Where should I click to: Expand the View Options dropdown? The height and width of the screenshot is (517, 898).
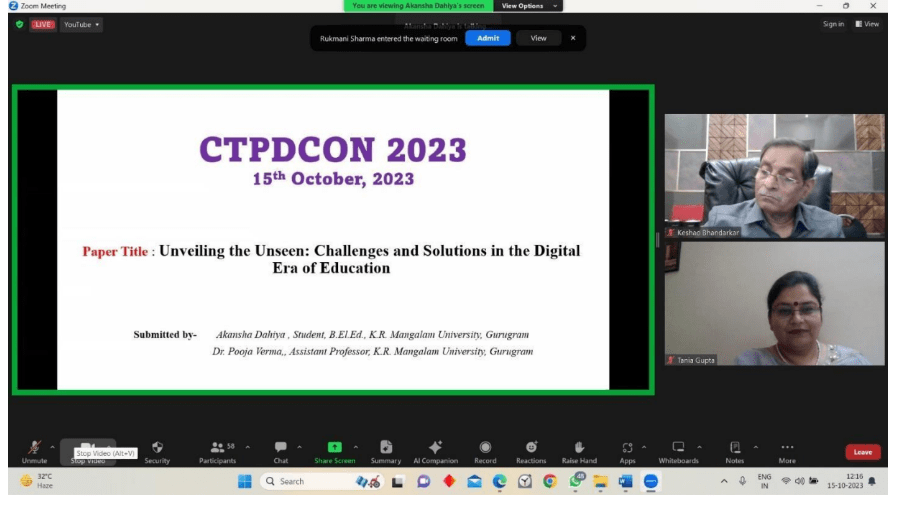pos(527,6)
